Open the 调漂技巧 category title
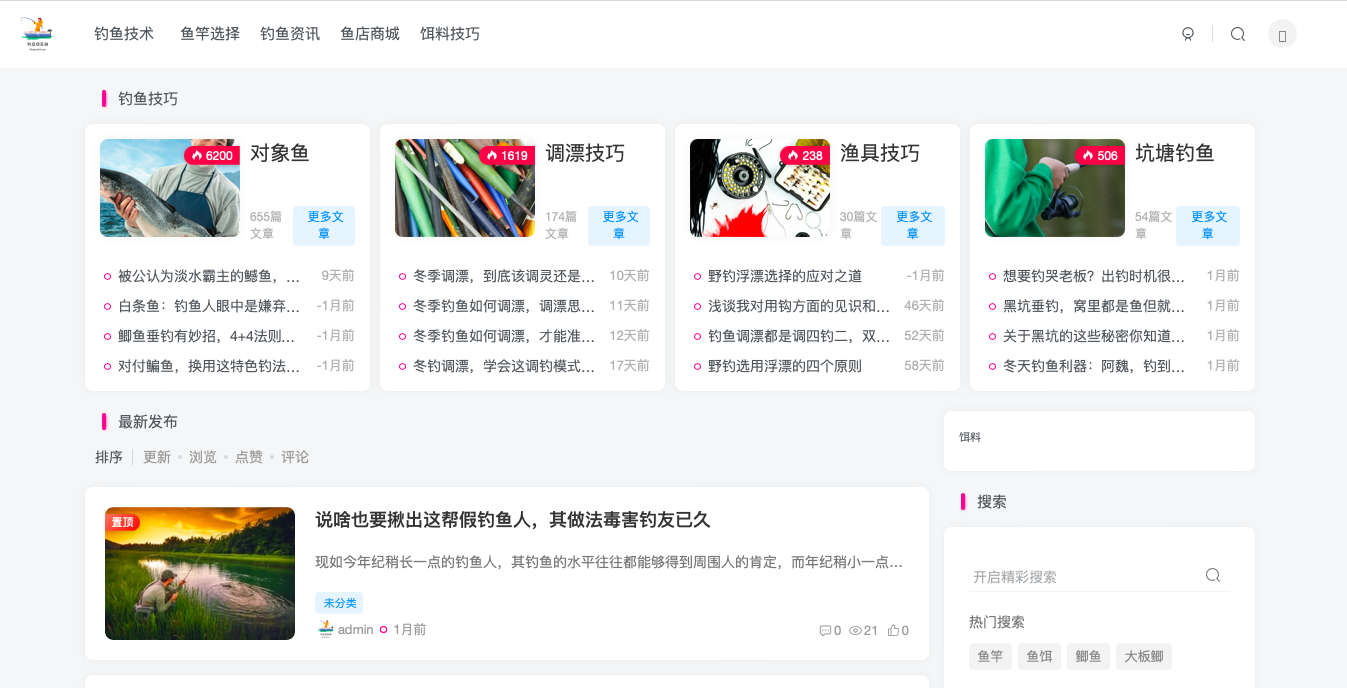1347x688 pixels. [585, 153]
